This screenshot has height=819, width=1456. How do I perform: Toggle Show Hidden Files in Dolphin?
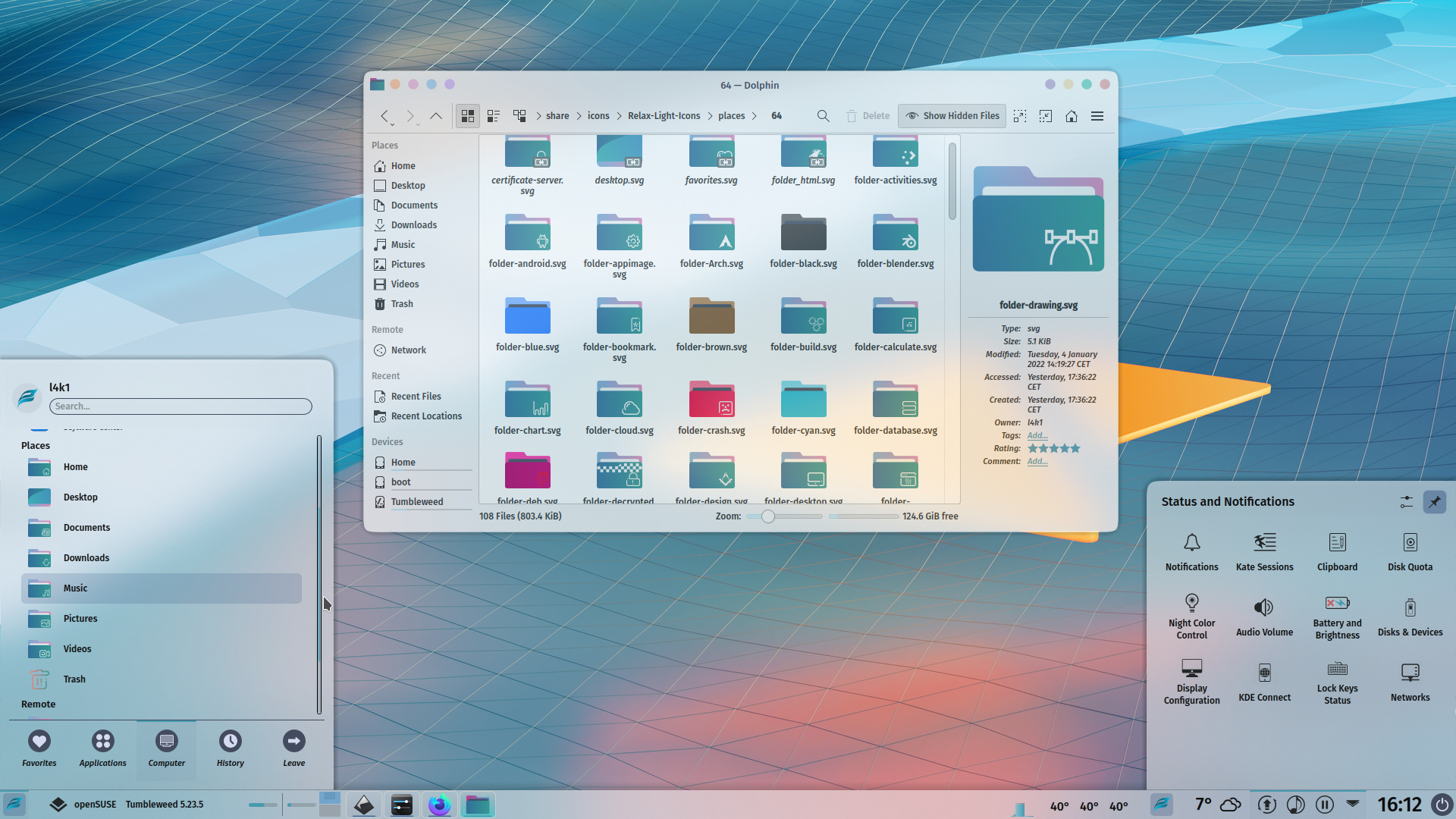tap(952, 115)
